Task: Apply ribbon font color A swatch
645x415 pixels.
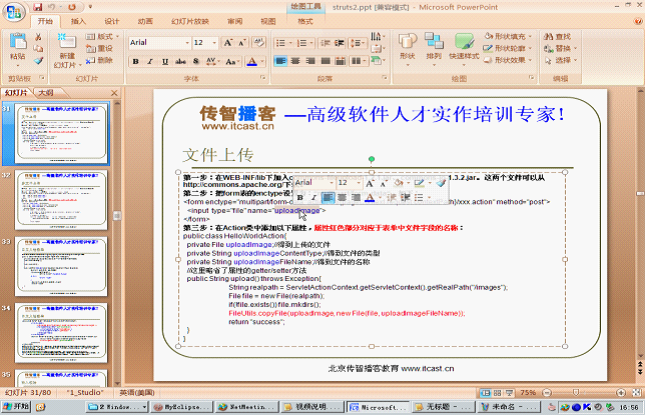Action: (x=252, y=62)
